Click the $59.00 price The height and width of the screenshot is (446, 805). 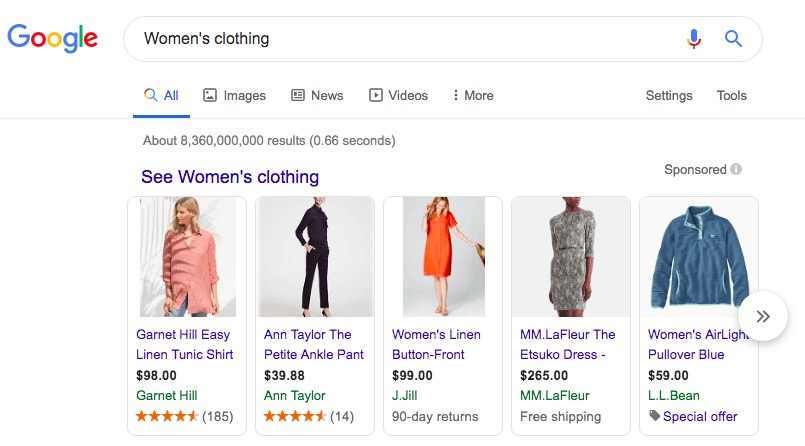[x=668, y=376]
